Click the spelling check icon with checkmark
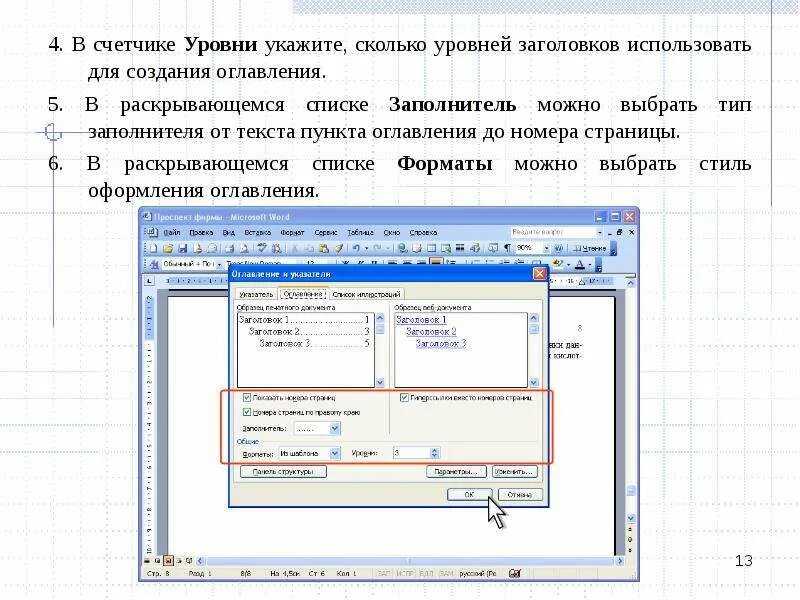Screen dimensions: 800x600 [262, 248]
